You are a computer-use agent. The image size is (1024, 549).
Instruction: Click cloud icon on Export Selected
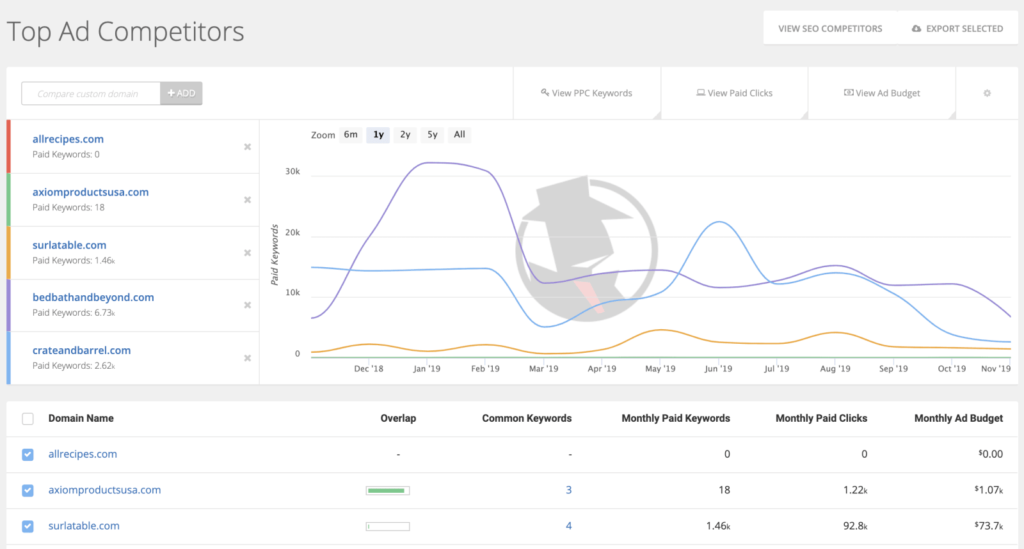(x=916, y=29)
